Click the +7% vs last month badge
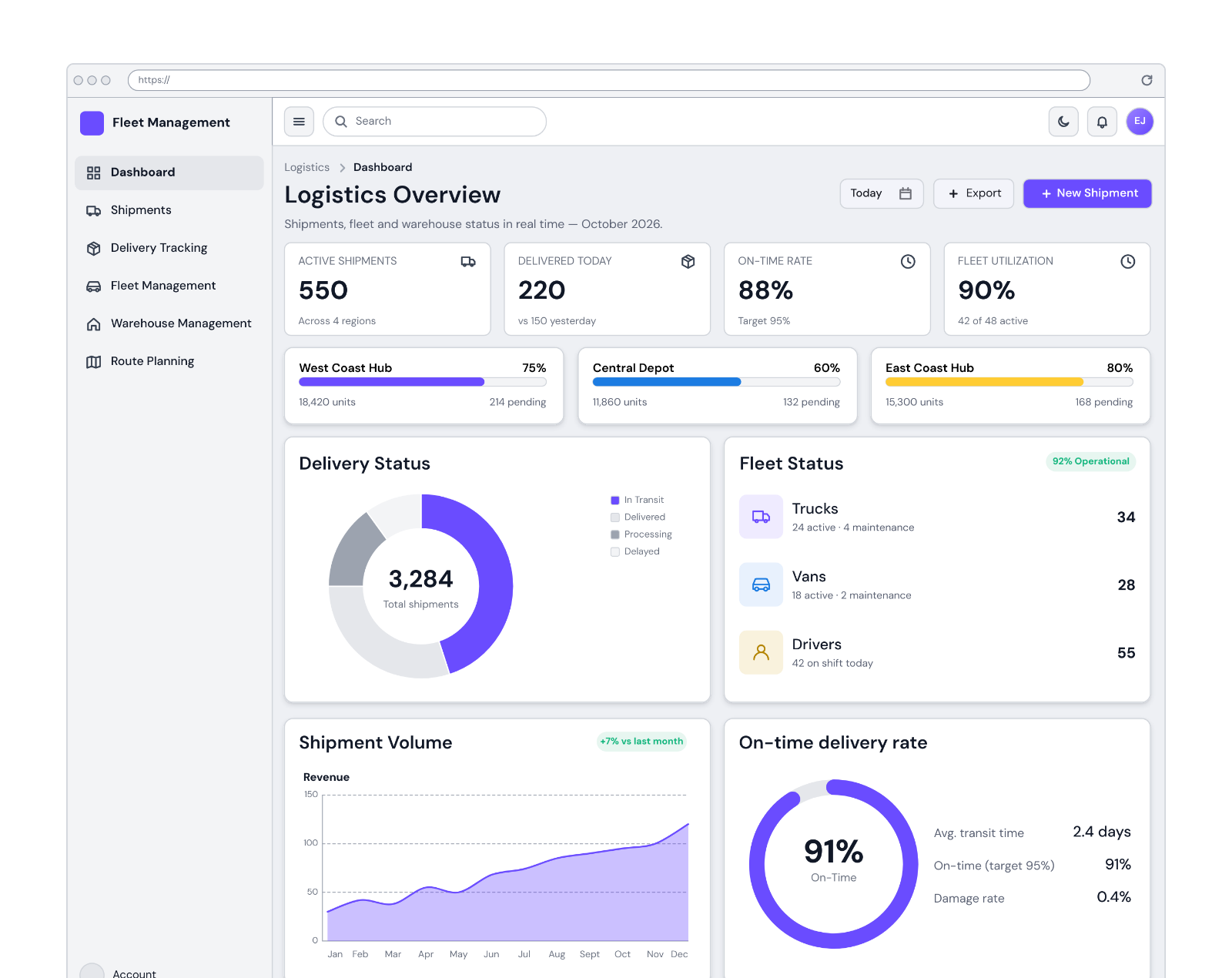The height and width of the screenshot is (978, 1232). 641,742
